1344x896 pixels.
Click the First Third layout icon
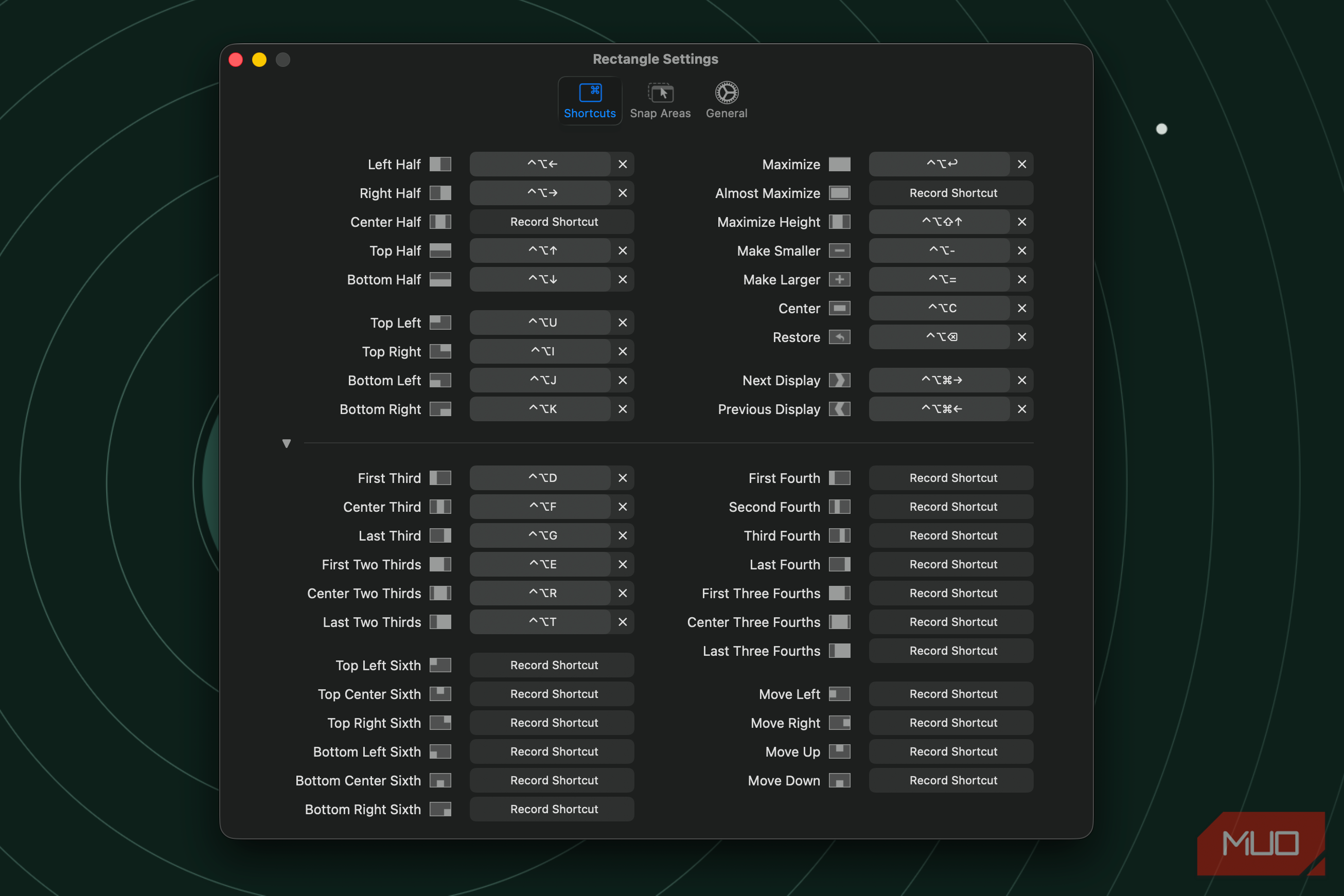click(440, 478)
